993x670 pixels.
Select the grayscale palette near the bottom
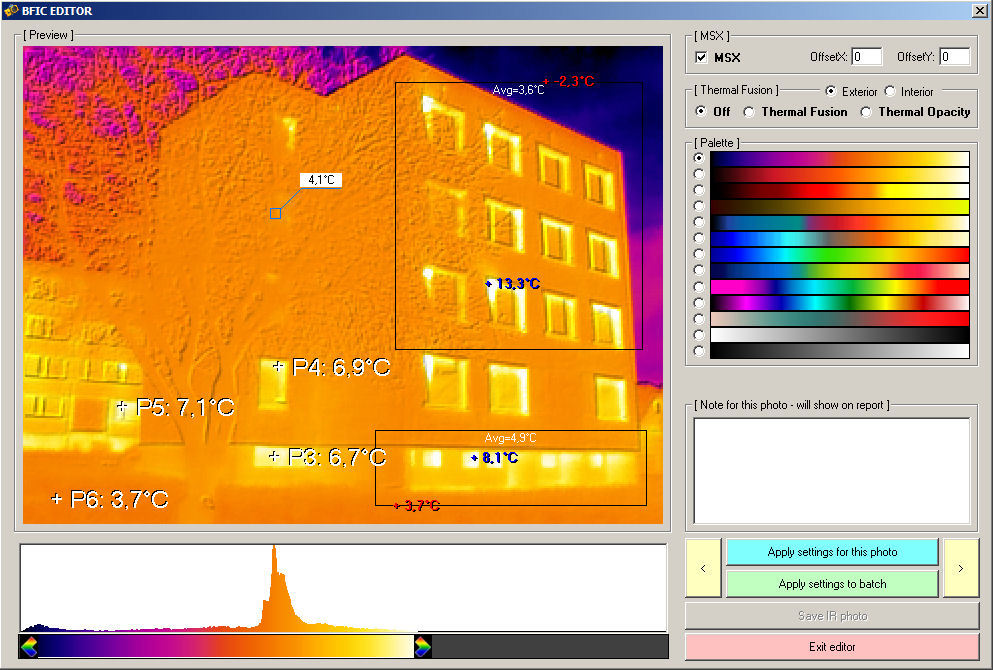click(x=697, y=350)
